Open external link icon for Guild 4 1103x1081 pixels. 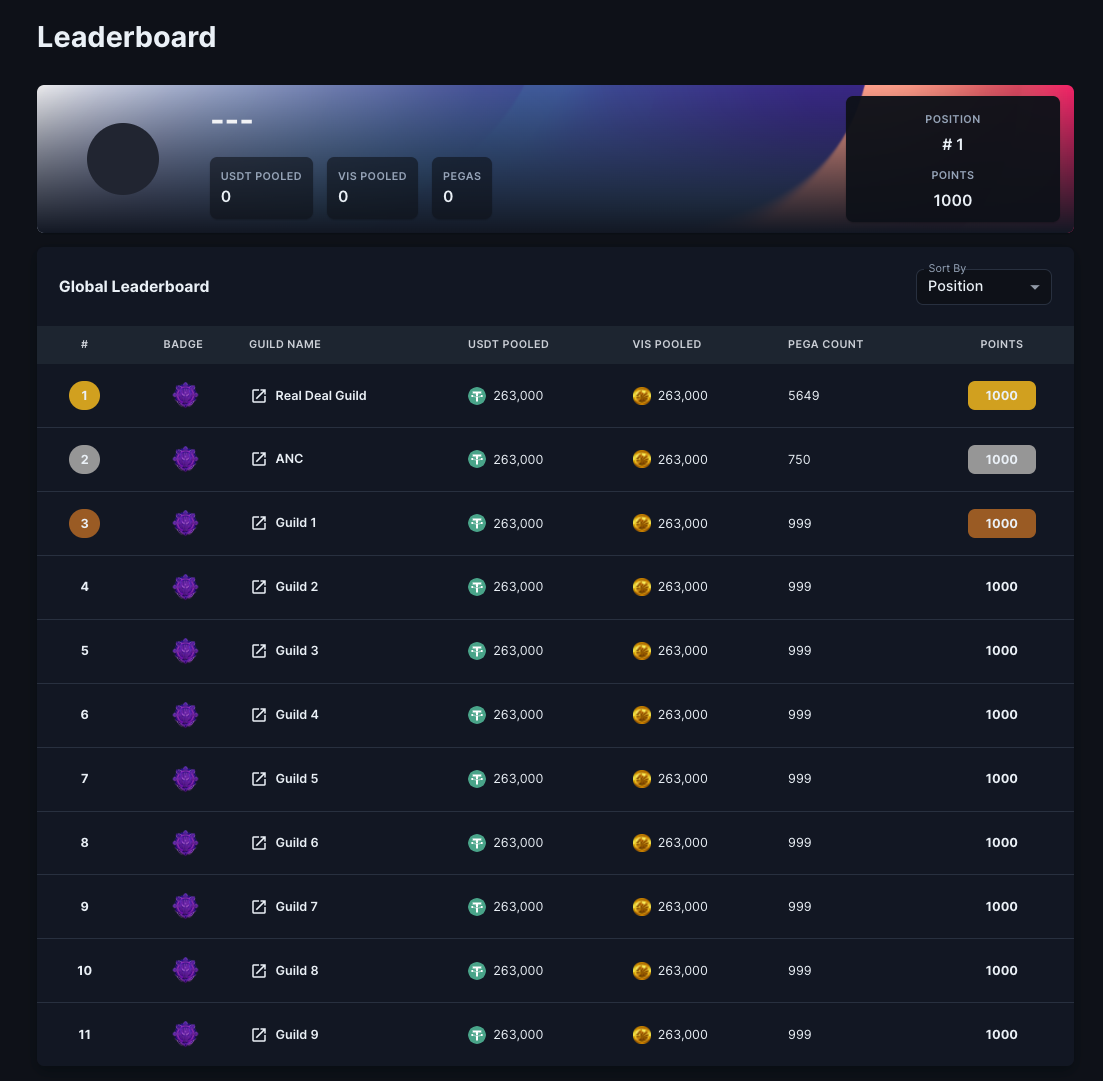pos(259,715)
